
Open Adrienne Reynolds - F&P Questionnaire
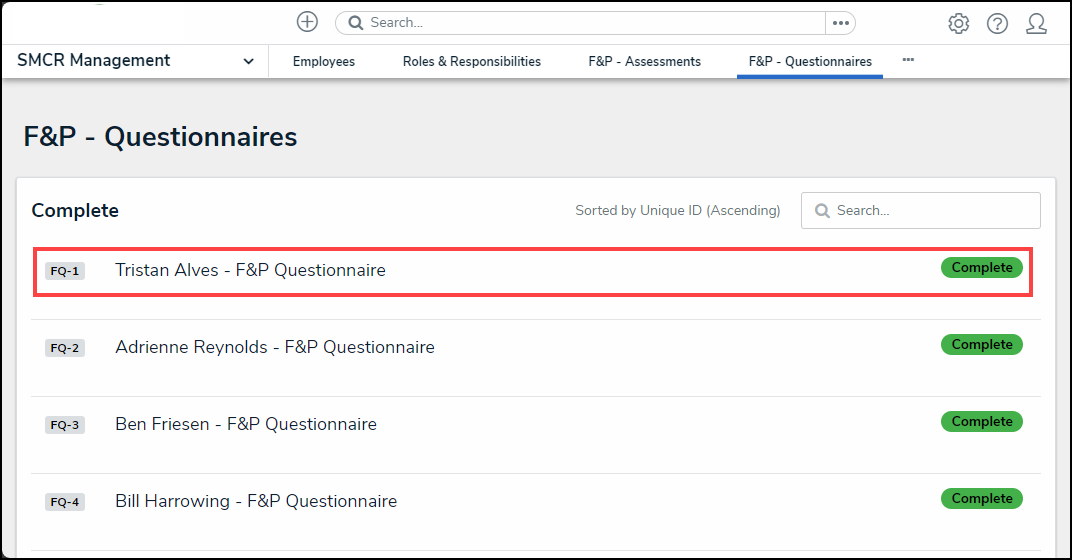(x=275, y=347)
